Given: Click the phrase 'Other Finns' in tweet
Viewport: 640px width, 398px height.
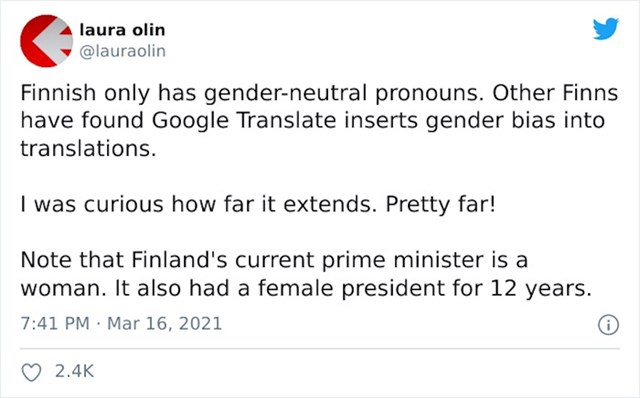Looking at the screenshot, I should pyautogui.click(x=556, y=93).
